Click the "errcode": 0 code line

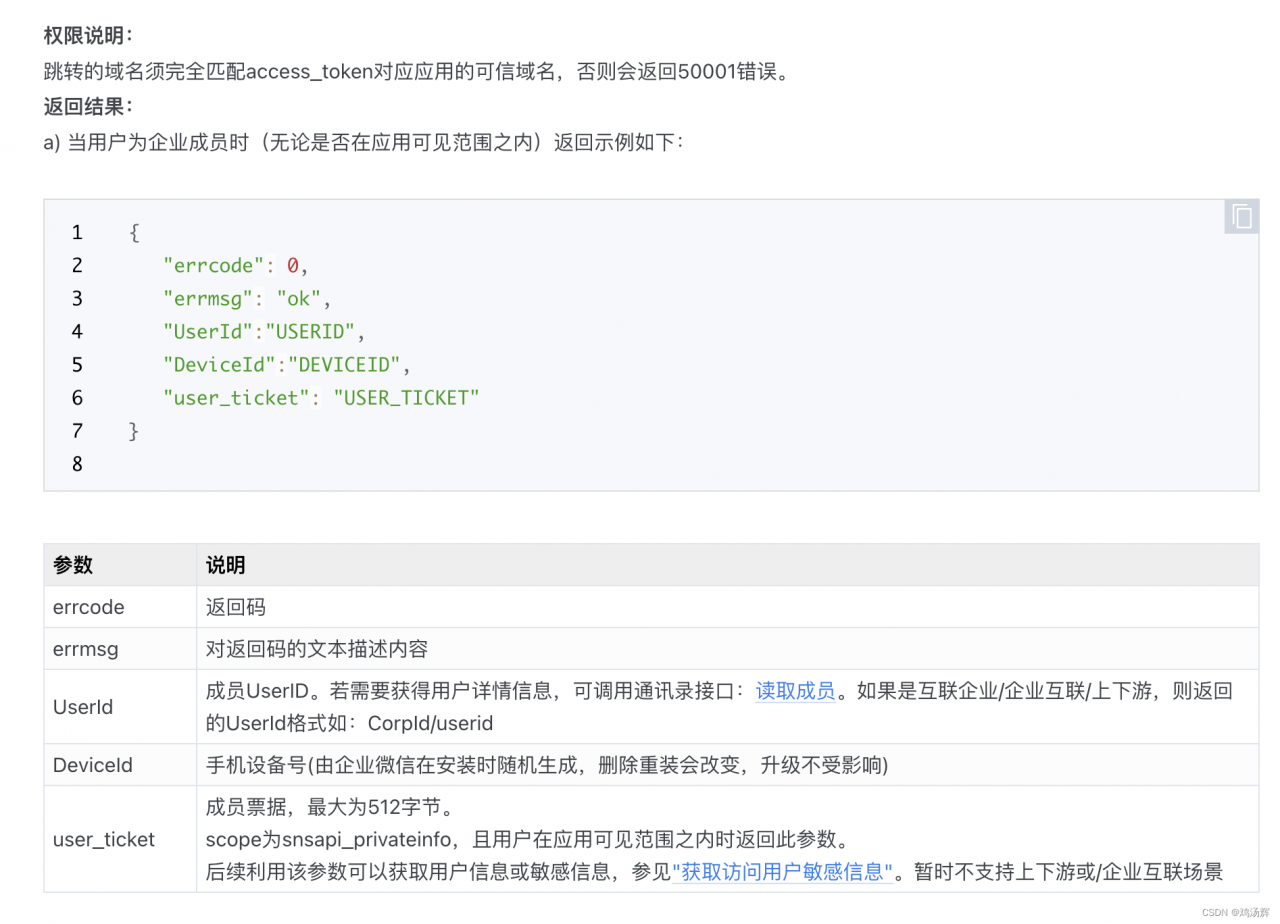tap(237, 265)
